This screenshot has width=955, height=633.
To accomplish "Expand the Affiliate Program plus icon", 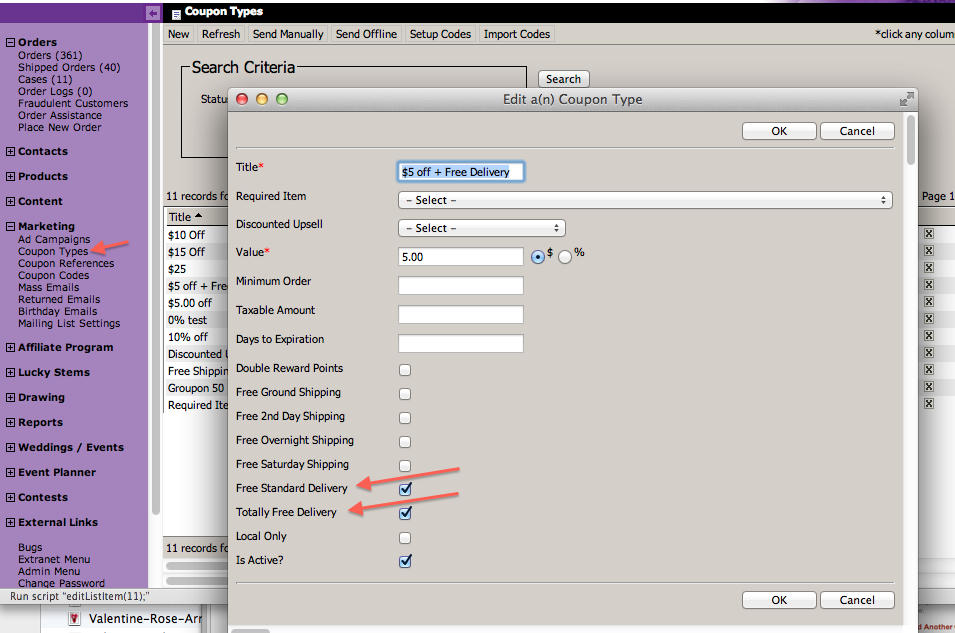I will pos(10,348).
